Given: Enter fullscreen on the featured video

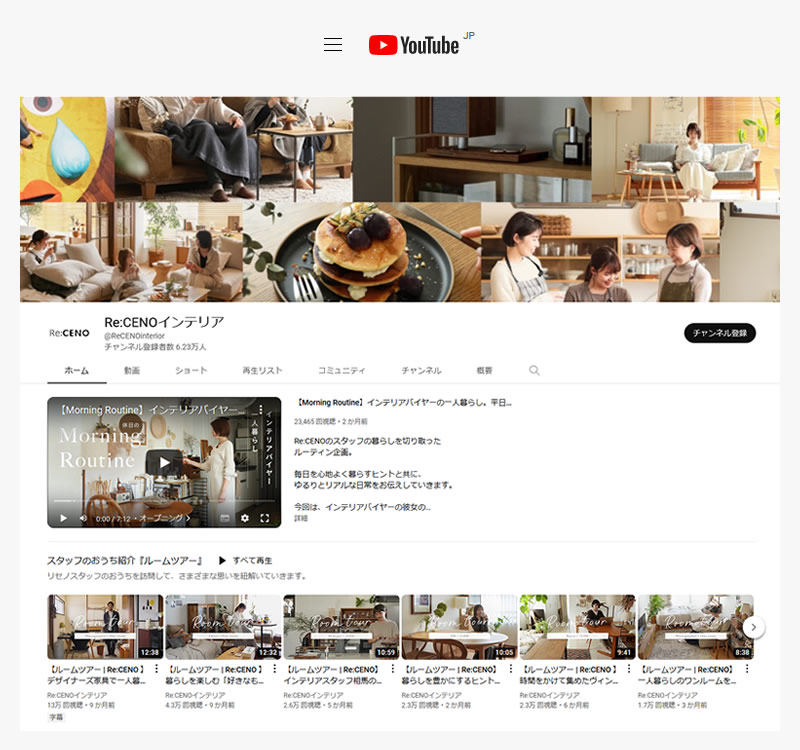Looking at the screenshot, I should (265, 518).
